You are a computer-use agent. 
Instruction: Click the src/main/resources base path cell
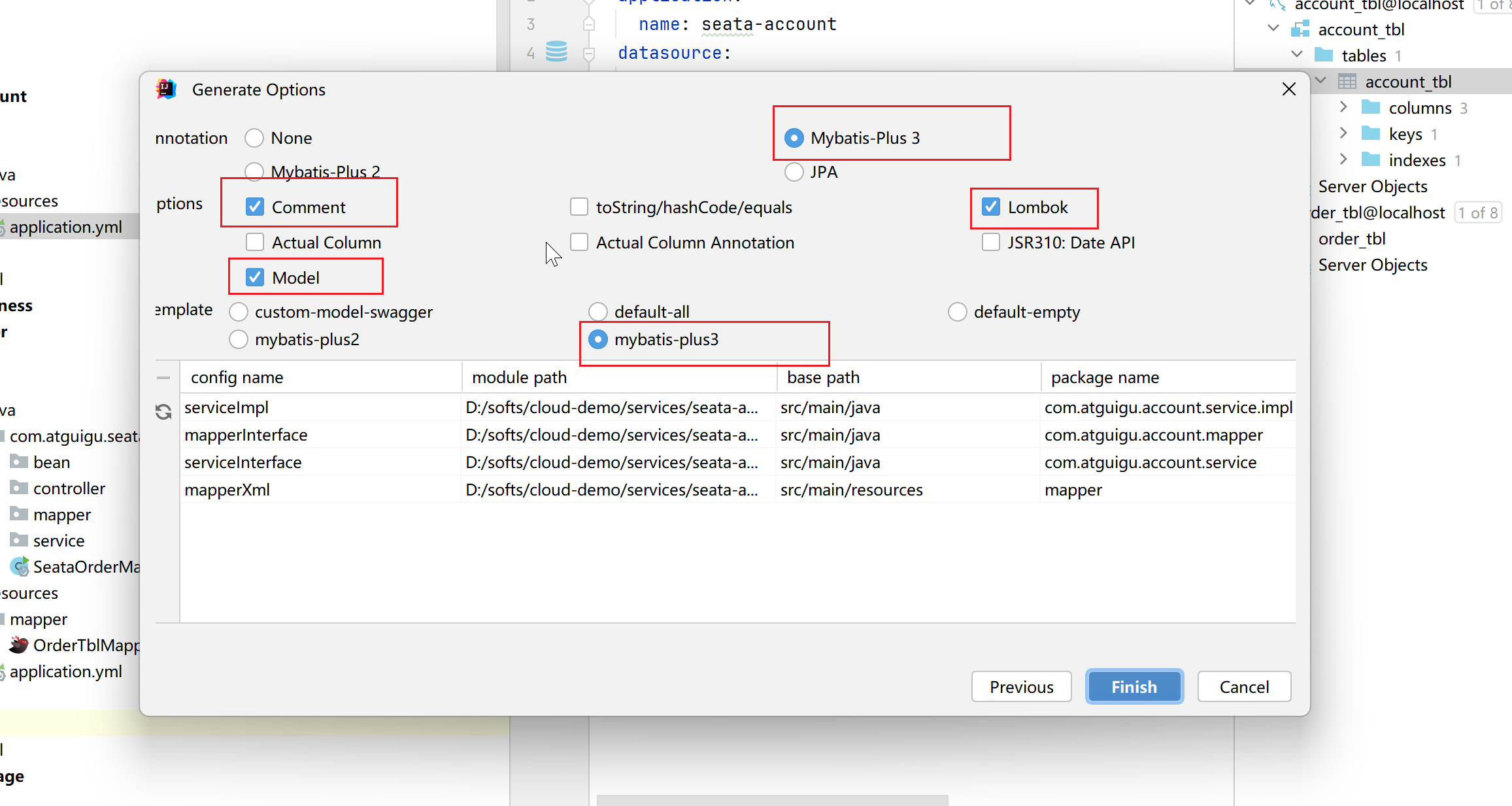click(x=909, y=490)
